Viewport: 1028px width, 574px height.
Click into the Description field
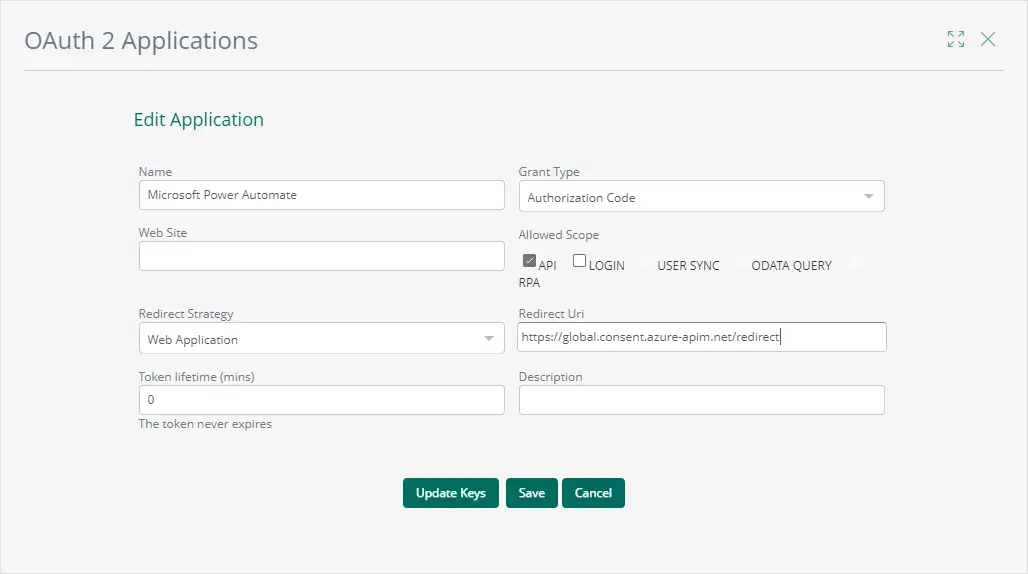pos(702,400)
